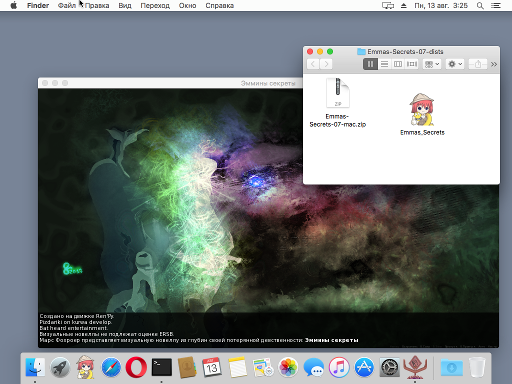Open the Переход menu
Viewport: 512px width, 384px height.
click(x=155, y=6)
